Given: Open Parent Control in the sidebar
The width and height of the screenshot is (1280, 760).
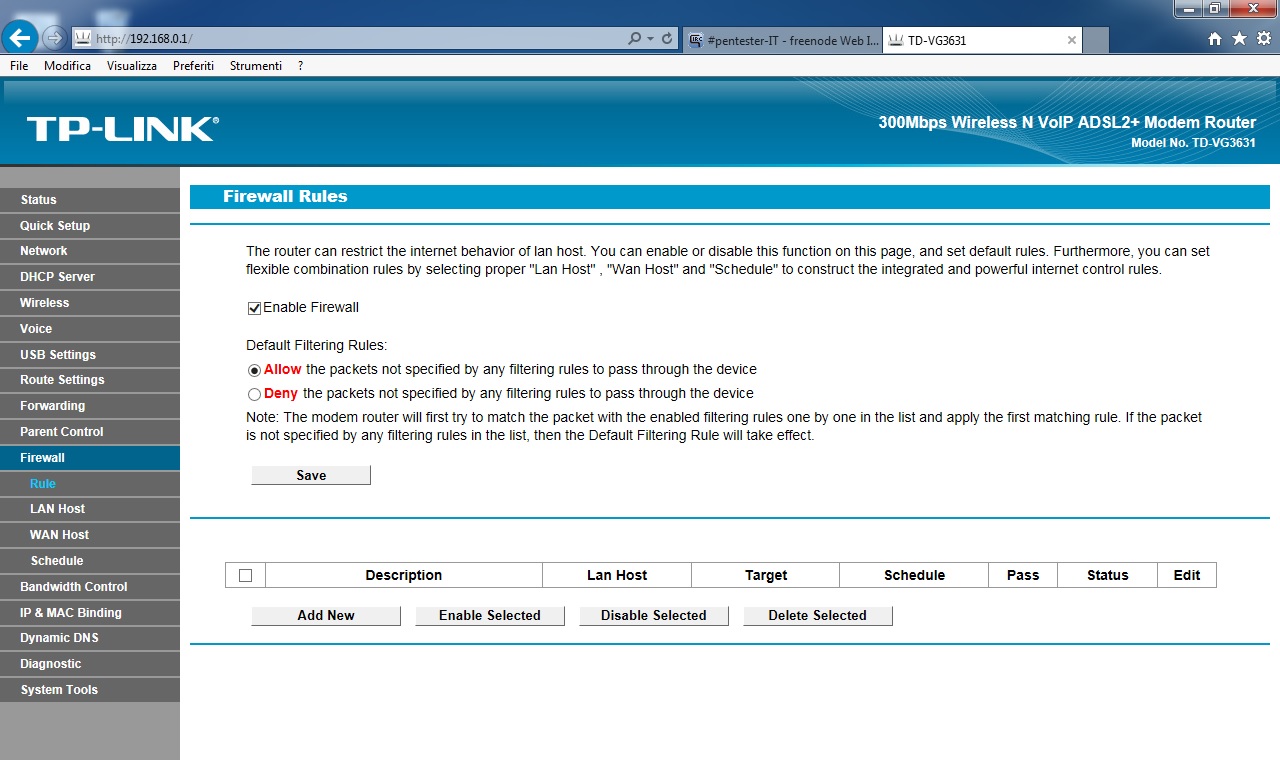Looking at the screenshot, I should (x=90, y=432).
